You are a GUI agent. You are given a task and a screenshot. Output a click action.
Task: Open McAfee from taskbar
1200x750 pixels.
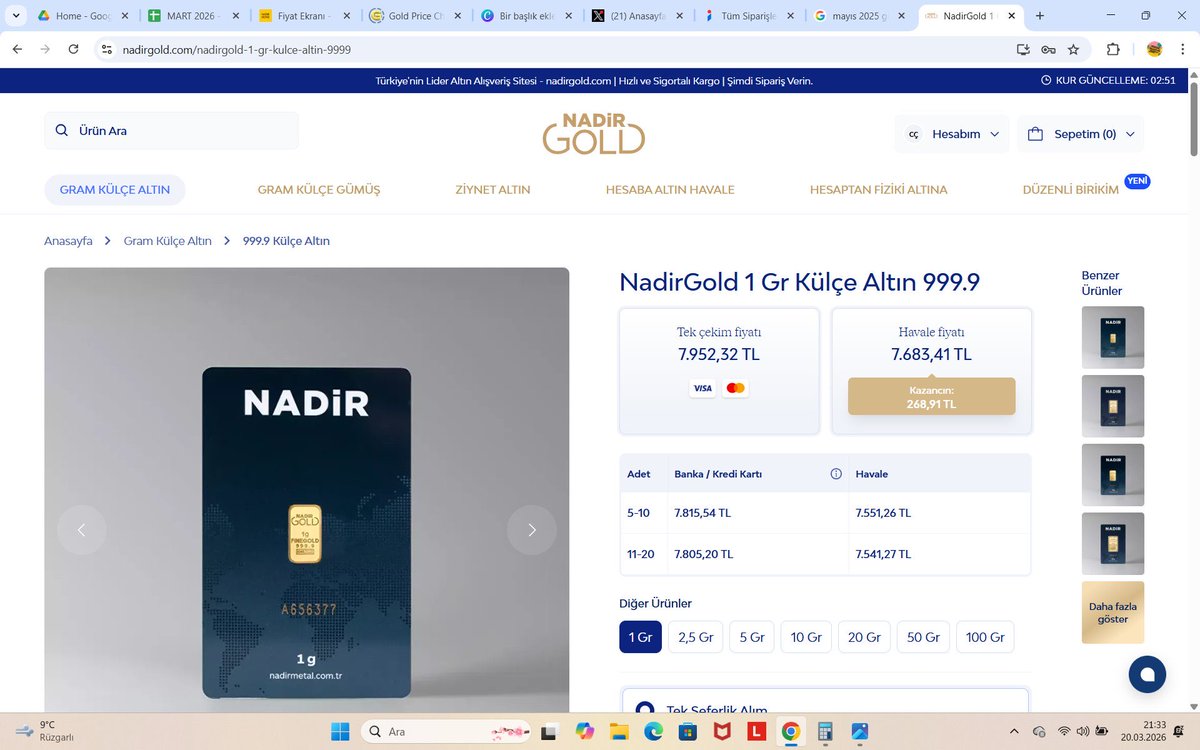pyautogui.click(x=722, y=731)
